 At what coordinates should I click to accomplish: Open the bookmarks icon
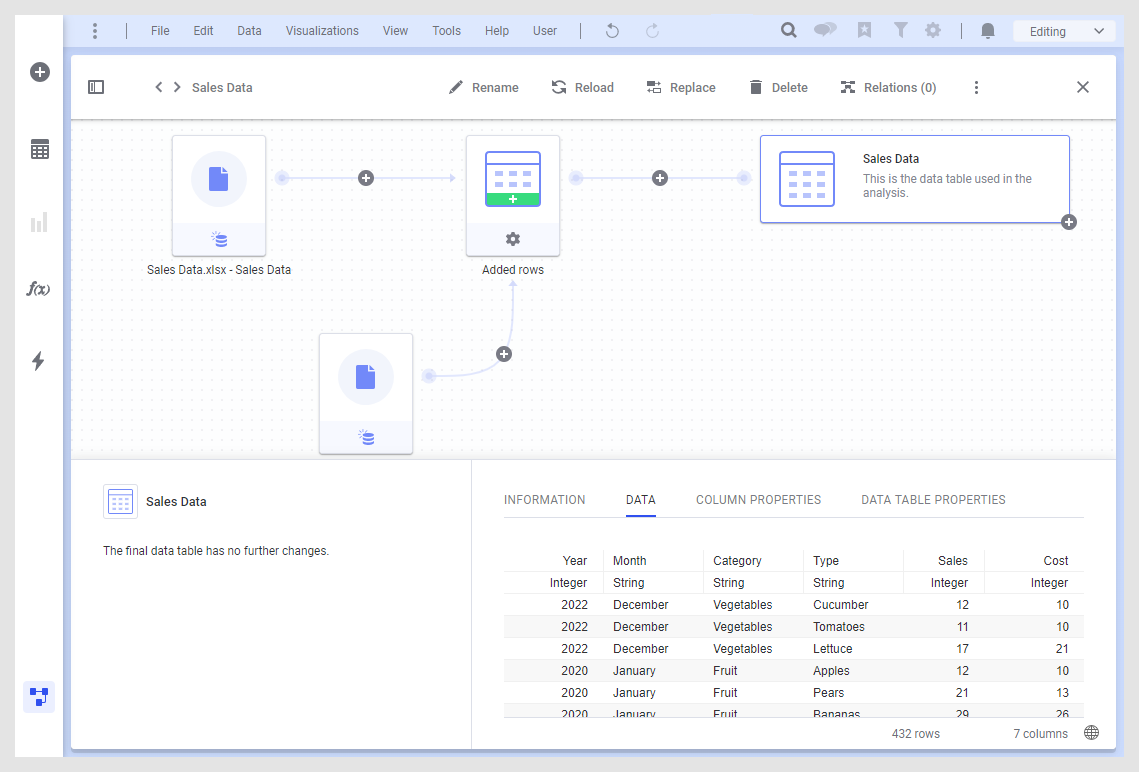864,30
